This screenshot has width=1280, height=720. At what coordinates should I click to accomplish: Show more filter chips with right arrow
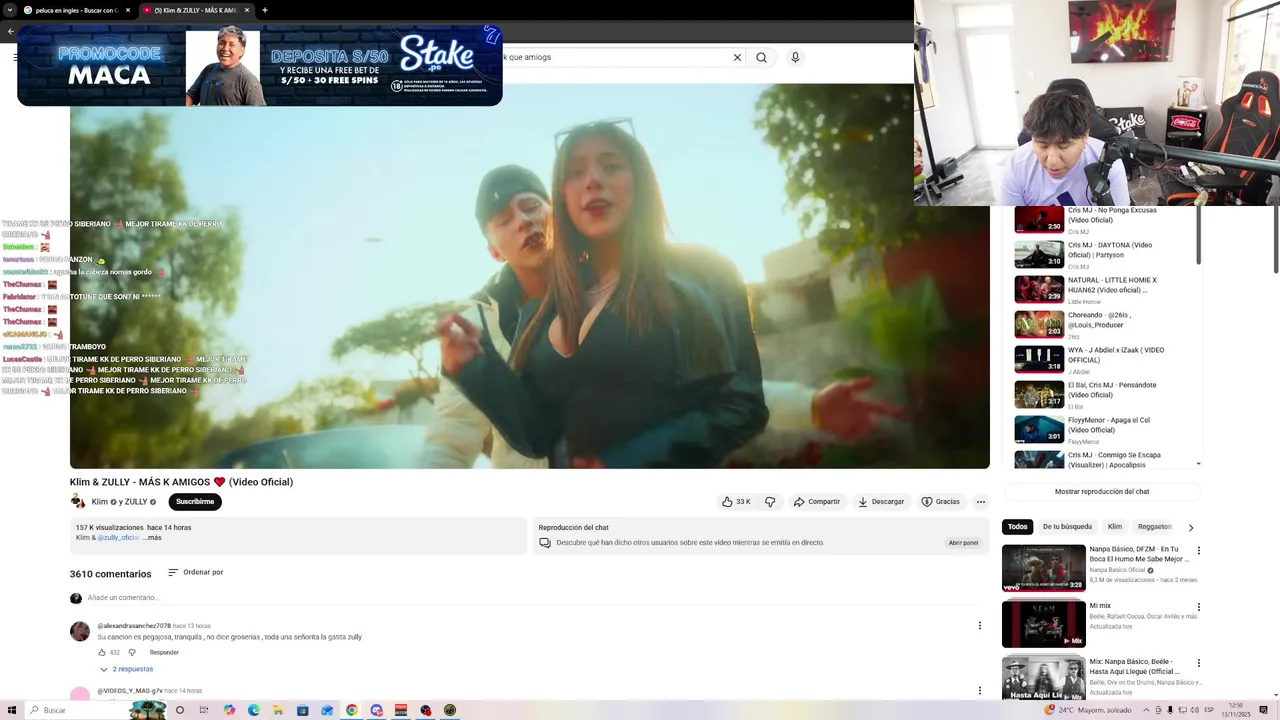tap(1191, 528)
